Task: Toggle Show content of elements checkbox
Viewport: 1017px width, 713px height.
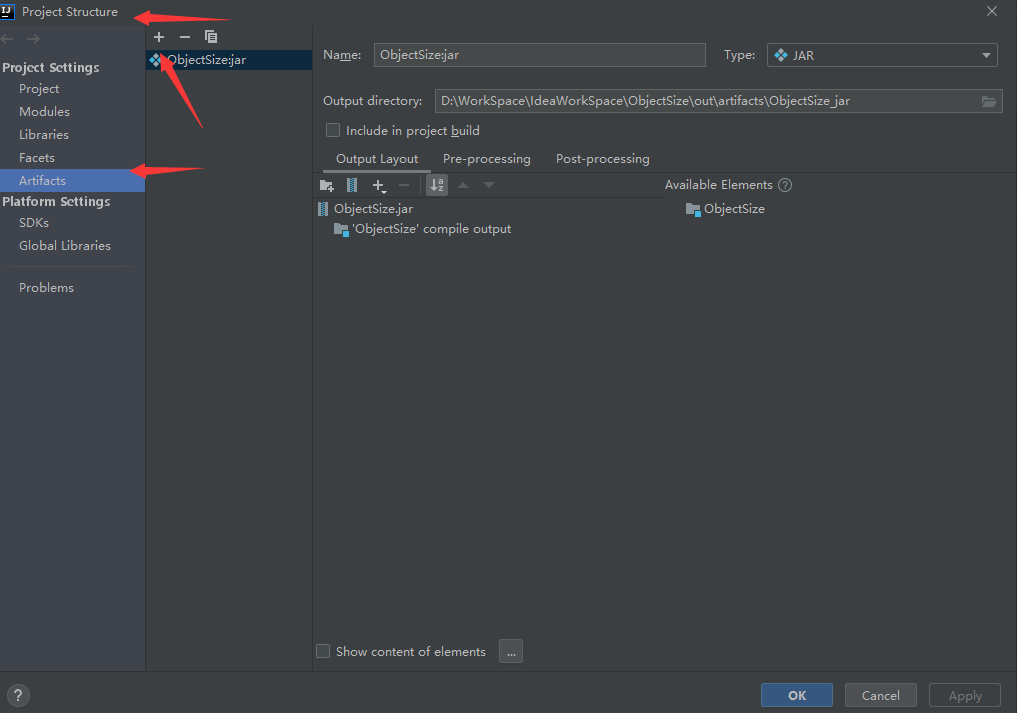Action: click(323, 651)
